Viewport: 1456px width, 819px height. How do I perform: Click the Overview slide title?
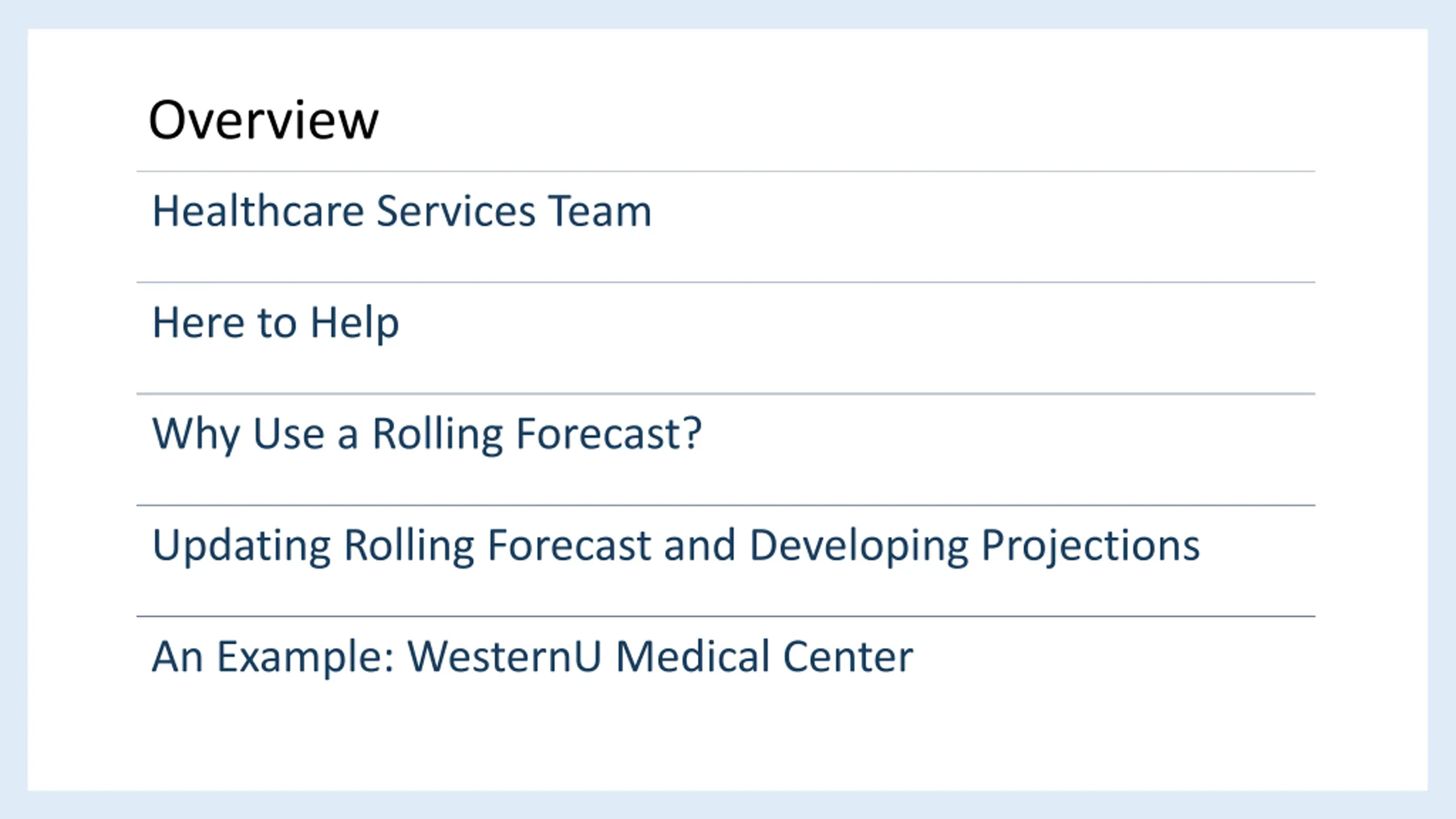263,120
